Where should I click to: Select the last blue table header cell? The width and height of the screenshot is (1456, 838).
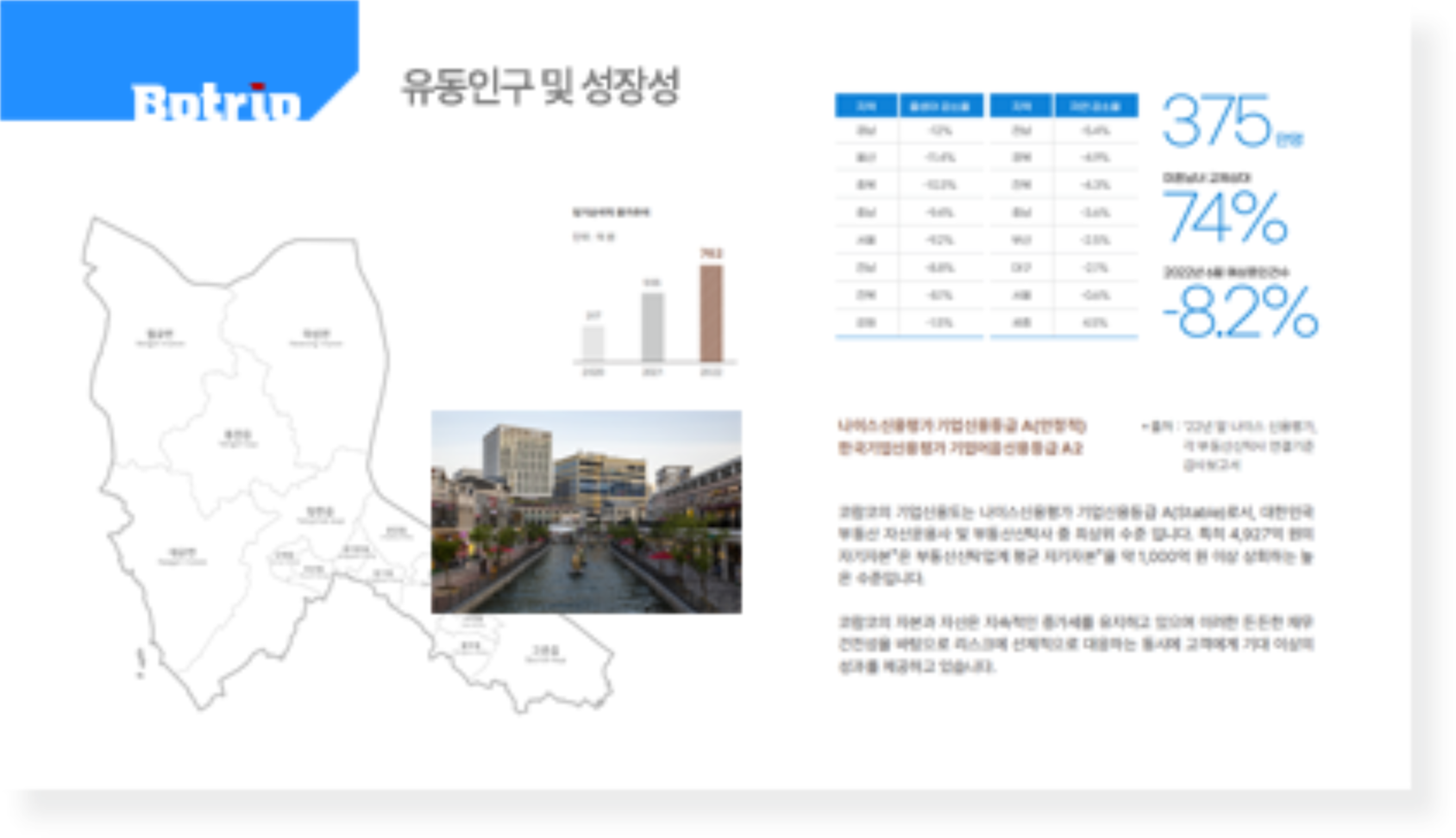[1095, 105]
